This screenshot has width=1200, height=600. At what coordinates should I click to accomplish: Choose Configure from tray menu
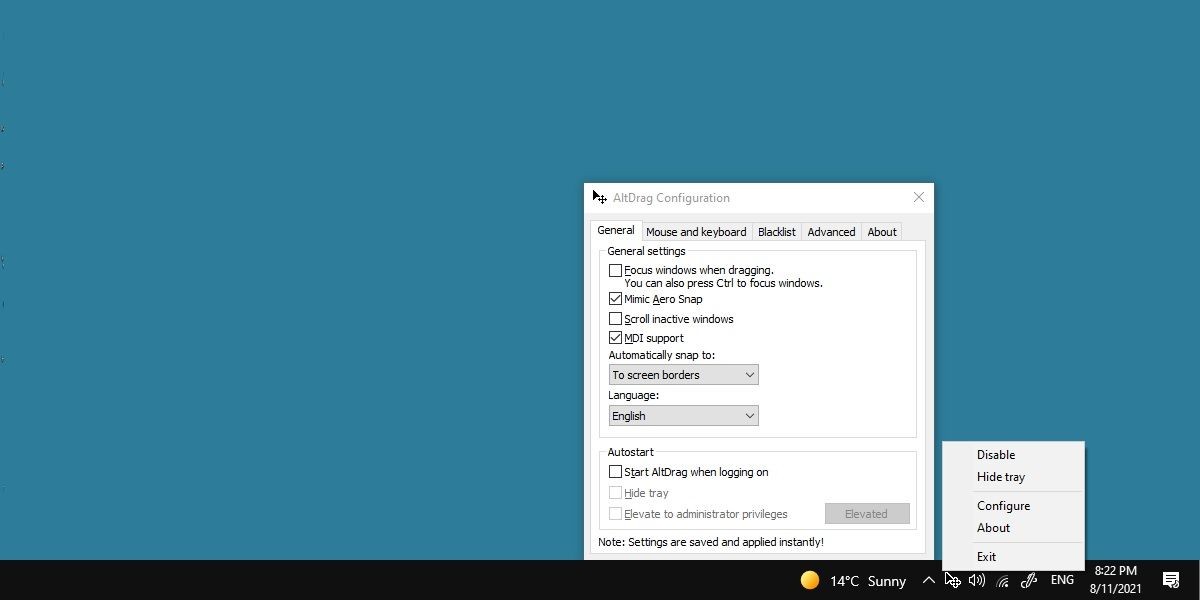click(1013, 506)
